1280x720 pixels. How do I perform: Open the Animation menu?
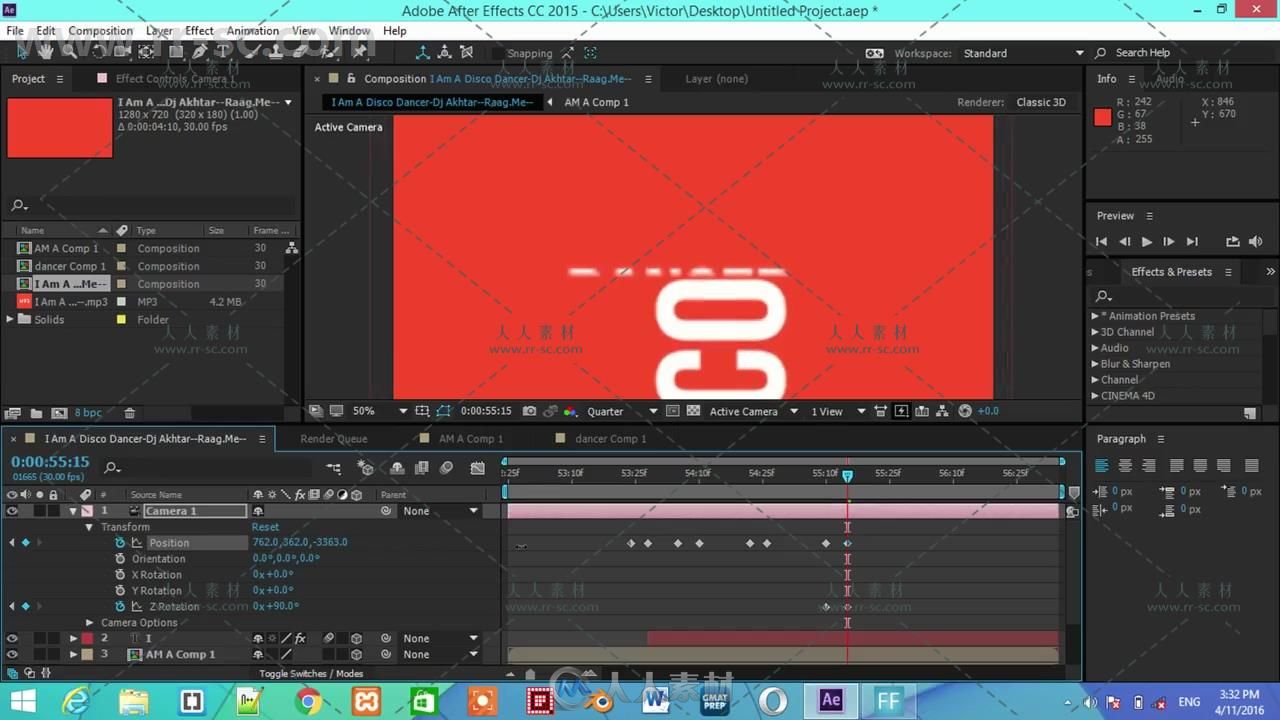coord(253,31)
